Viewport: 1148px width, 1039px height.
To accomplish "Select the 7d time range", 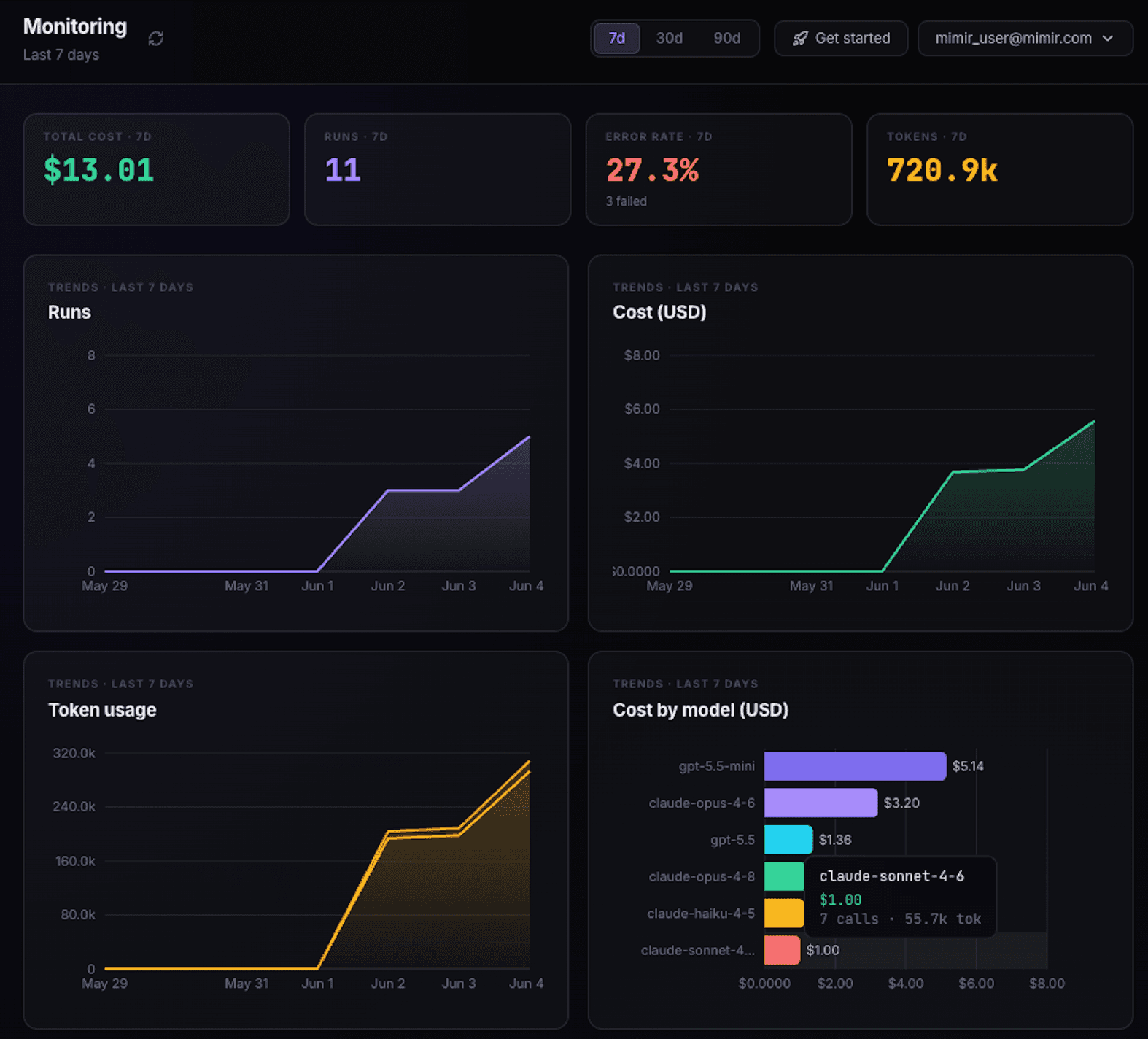I will tap(617, 38).
